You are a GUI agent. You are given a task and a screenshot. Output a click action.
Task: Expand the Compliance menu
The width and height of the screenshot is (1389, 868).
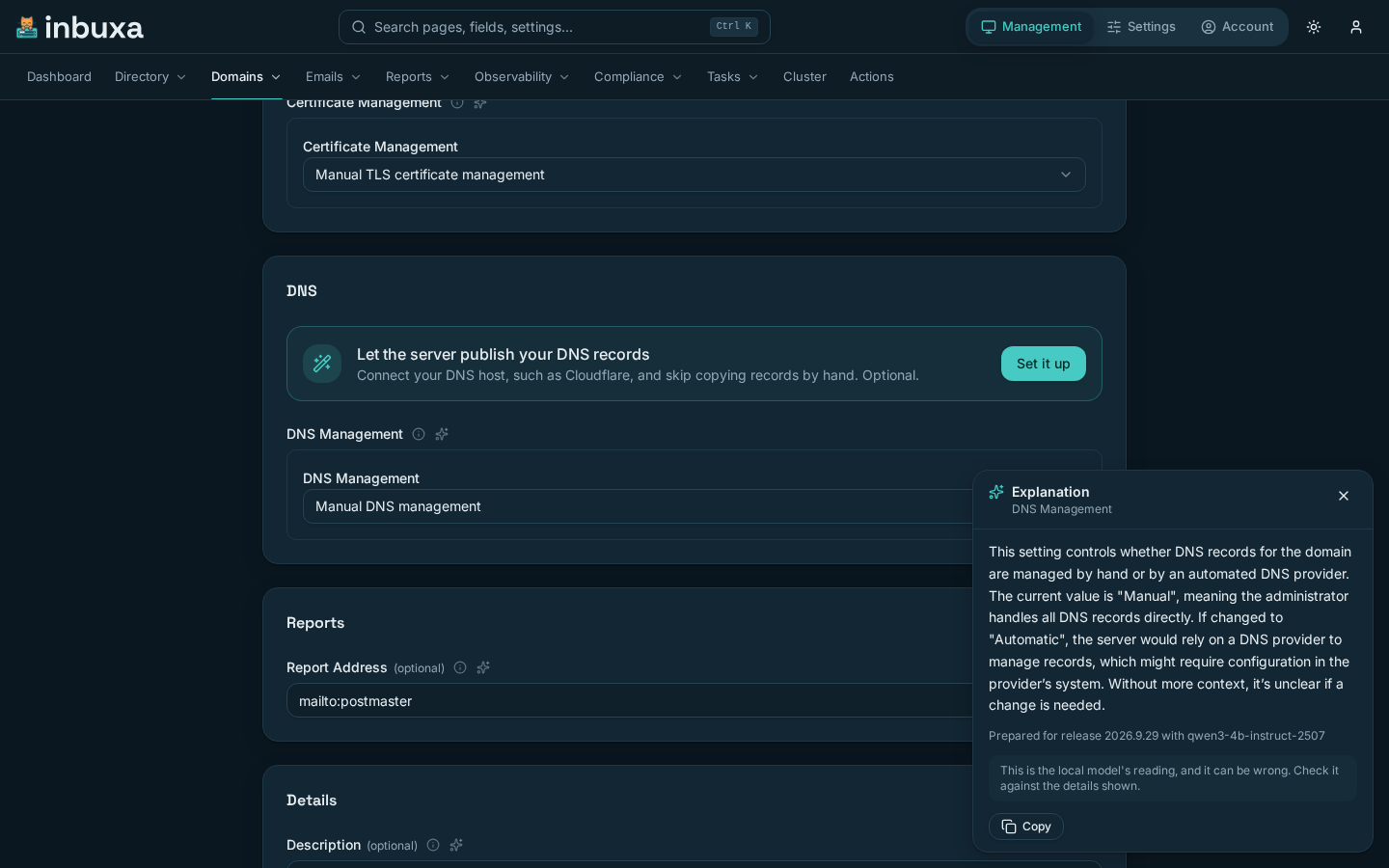638,77
